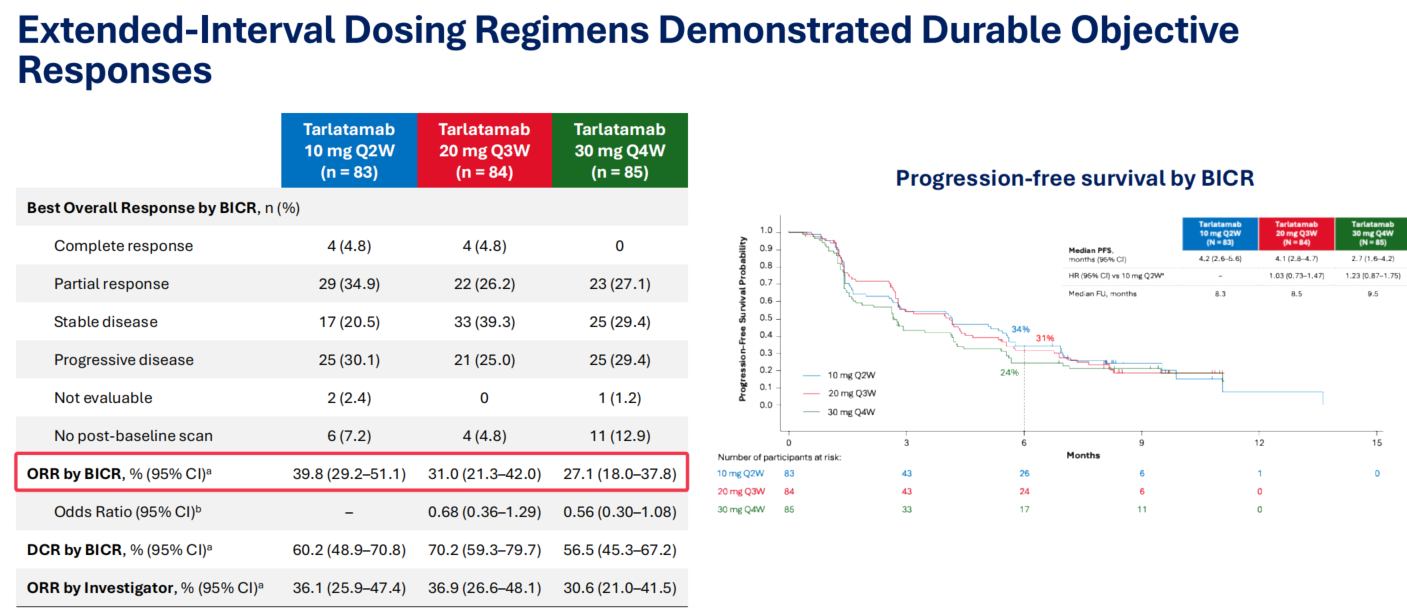
Task: Click the DCR value '60.2 (48.9–70.8)'
Action: pos(349,550)
